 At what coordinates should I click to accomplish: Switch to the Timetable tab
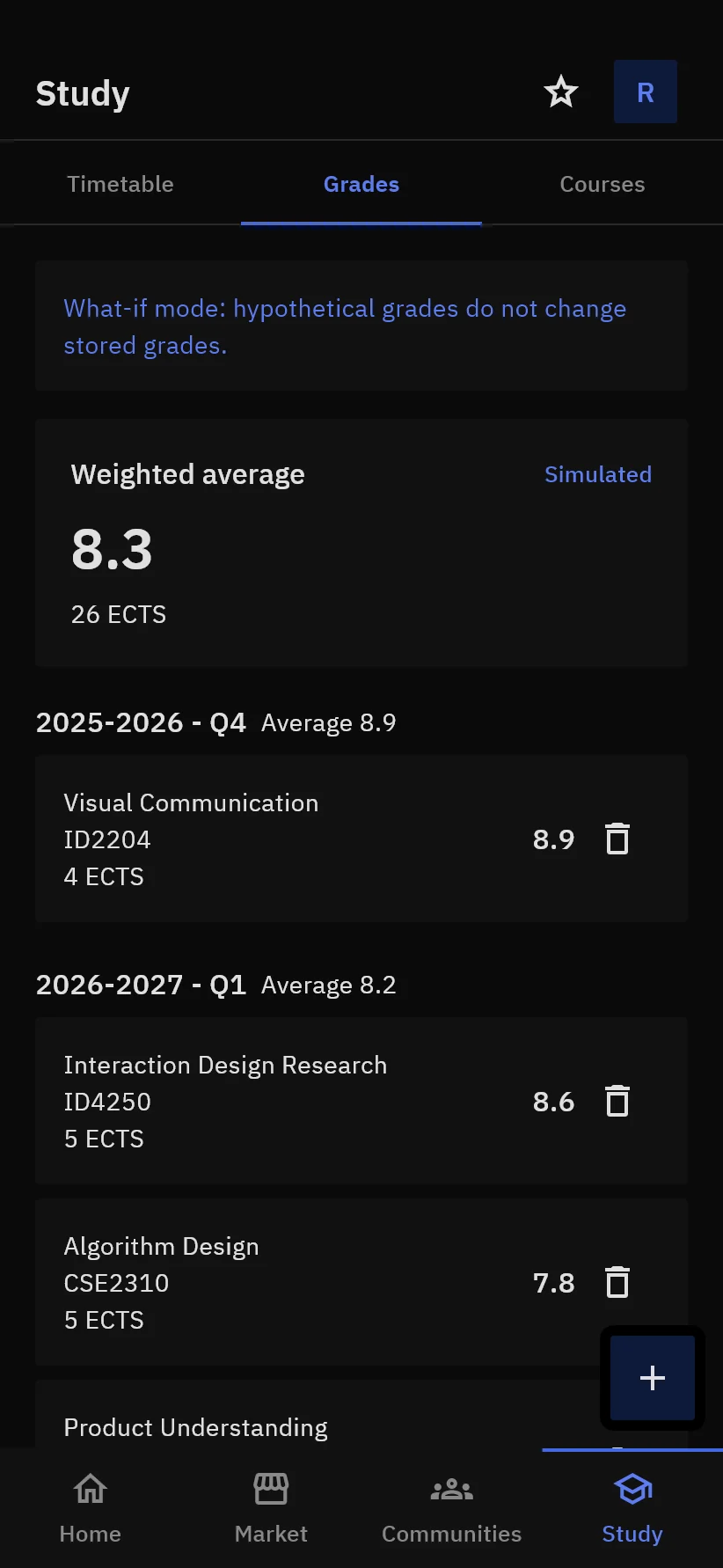point(120,184)
